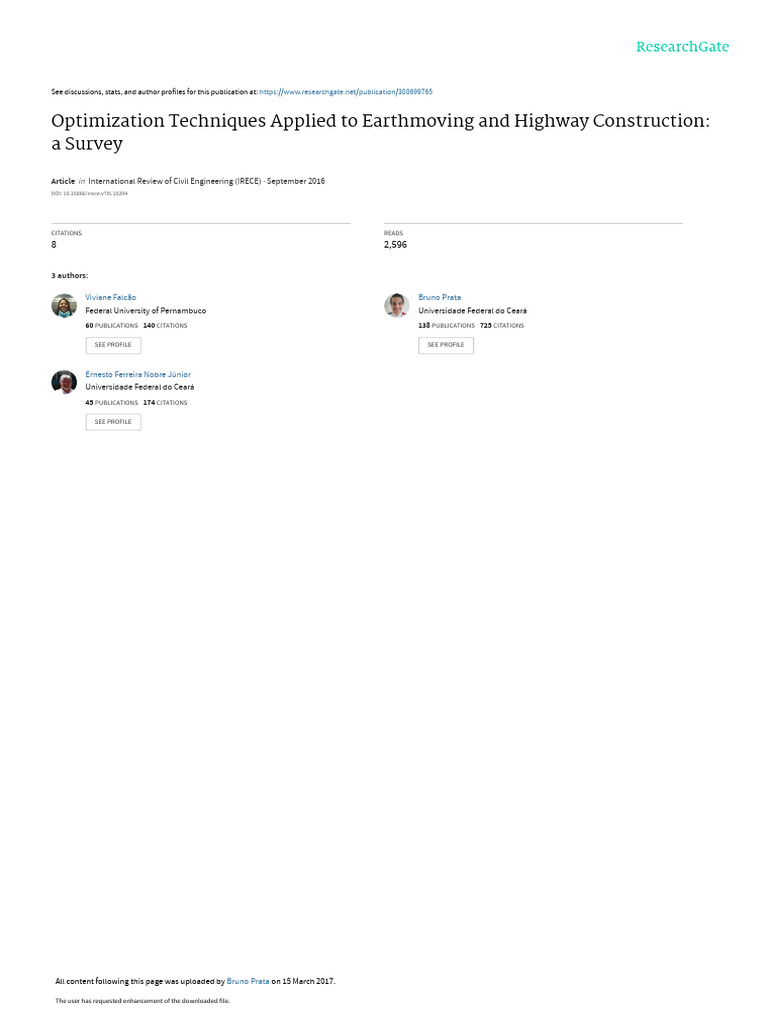Image resolution: width=768 pixels, height=1024 pixels.
Task: Click the citations count of 8
Action: [54, 244]
